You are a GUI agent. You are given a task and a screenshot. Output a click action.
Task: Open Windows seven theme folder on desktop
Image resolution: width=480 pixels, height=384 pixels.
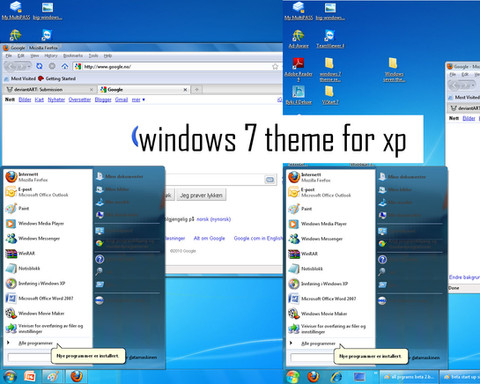tap(394, 69)
